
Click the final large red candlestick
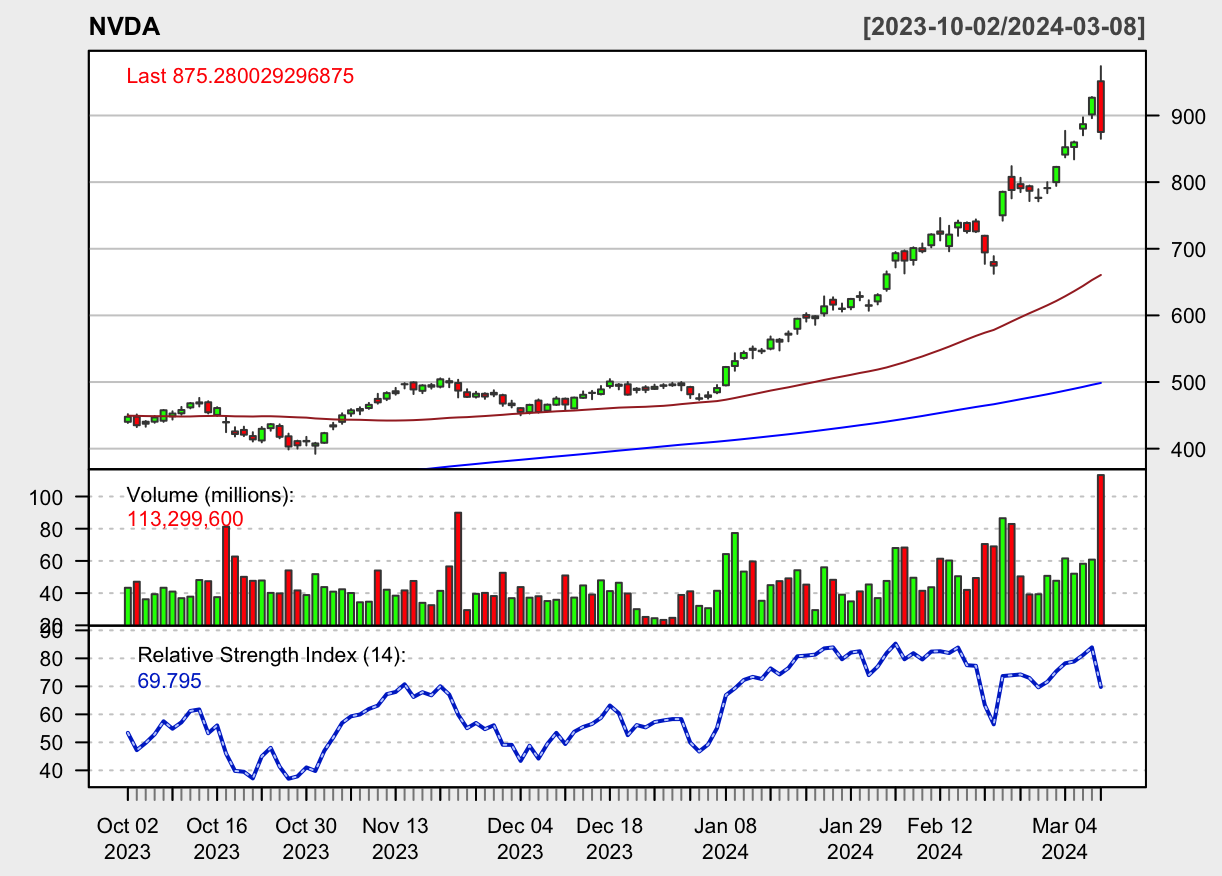tap(1101, 106)
